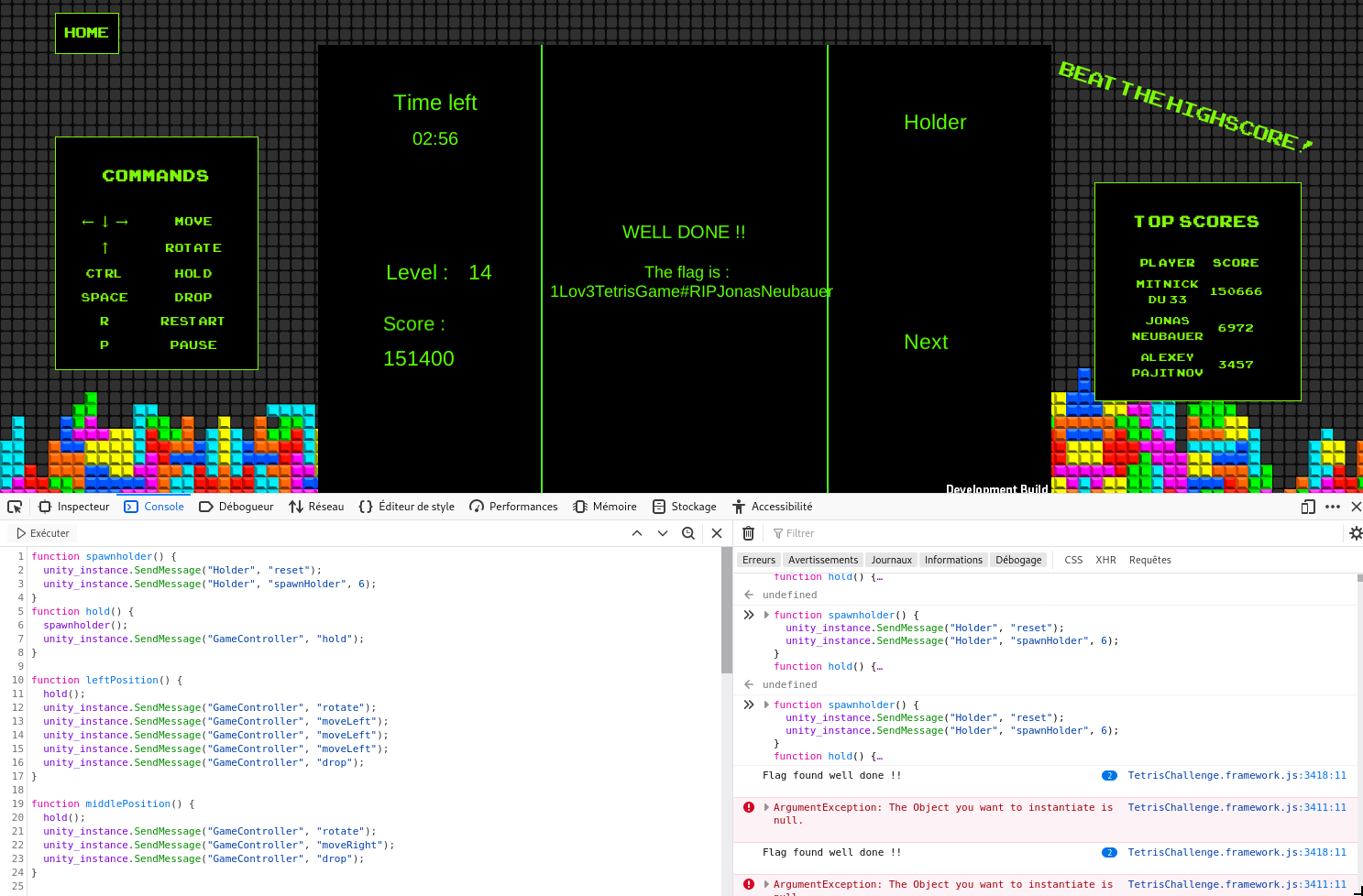The image size is (1363, 896).
Task: Open the Débogueur tab
Action: pos(236,507)
